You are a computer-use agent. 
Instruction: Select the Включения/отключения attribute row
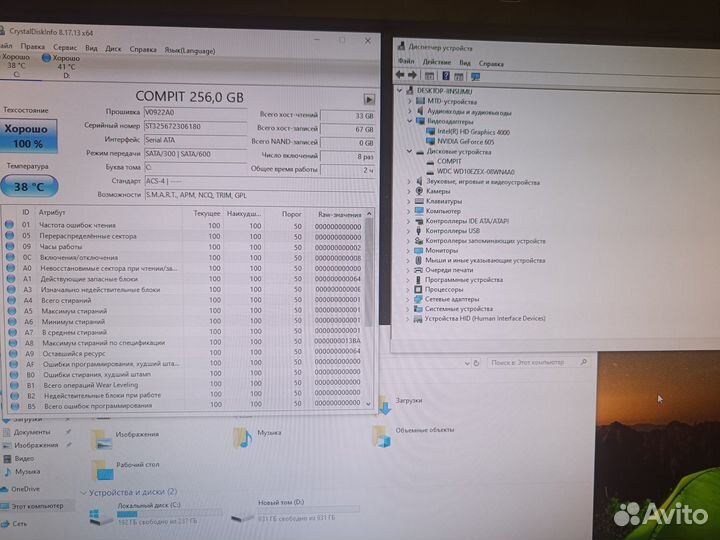pos(184,258)
